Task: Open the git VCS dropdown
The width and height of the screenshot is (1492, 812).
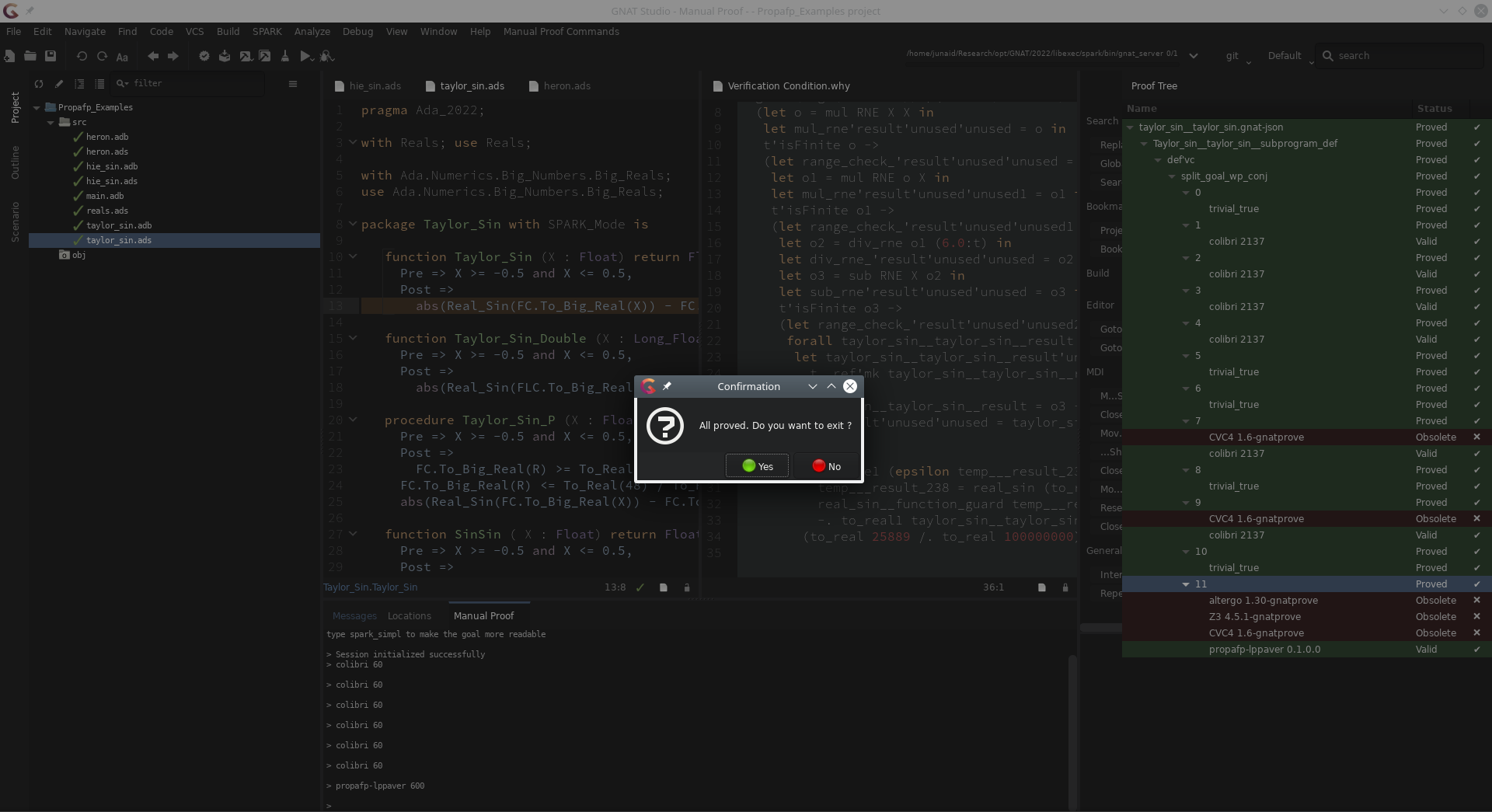Action: (1239, 56)
